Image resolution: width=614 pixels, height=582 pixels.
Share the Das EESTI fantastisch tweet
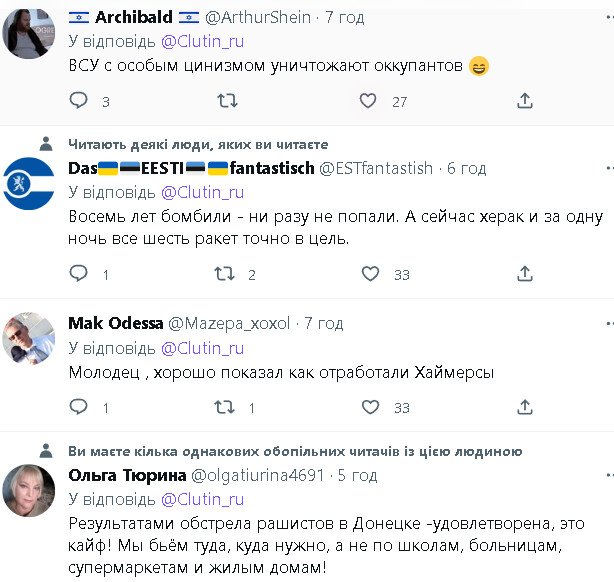point(524,274)
